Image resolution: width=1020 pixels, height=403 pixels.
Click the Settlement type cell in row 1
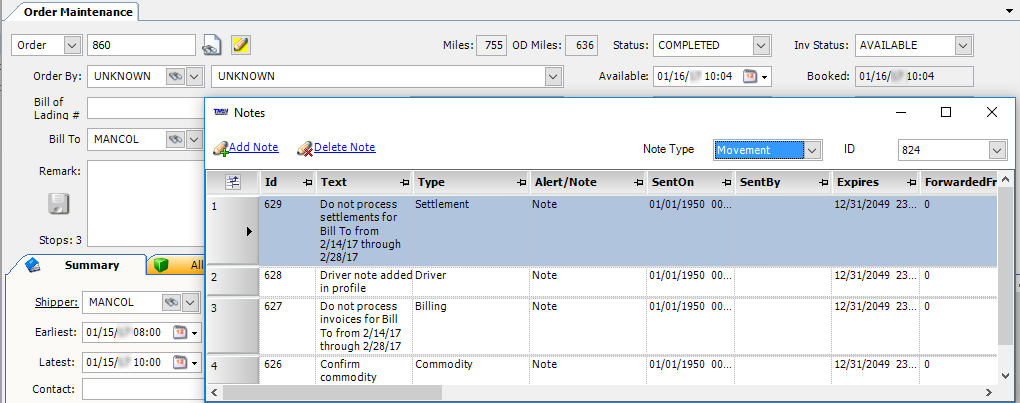click(471, 231)
